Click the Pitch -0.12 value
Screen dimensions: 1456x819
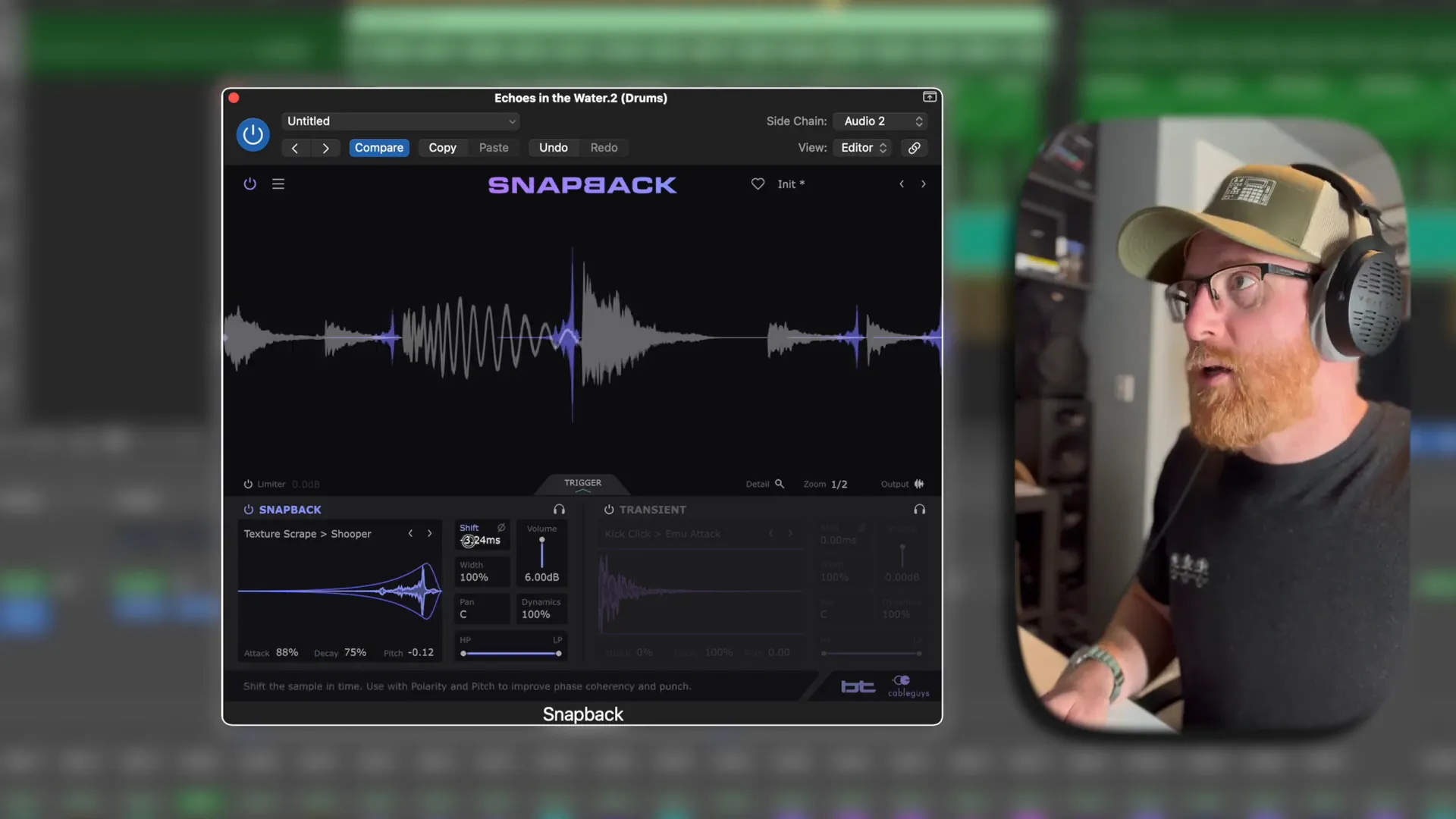coord(421,653)
